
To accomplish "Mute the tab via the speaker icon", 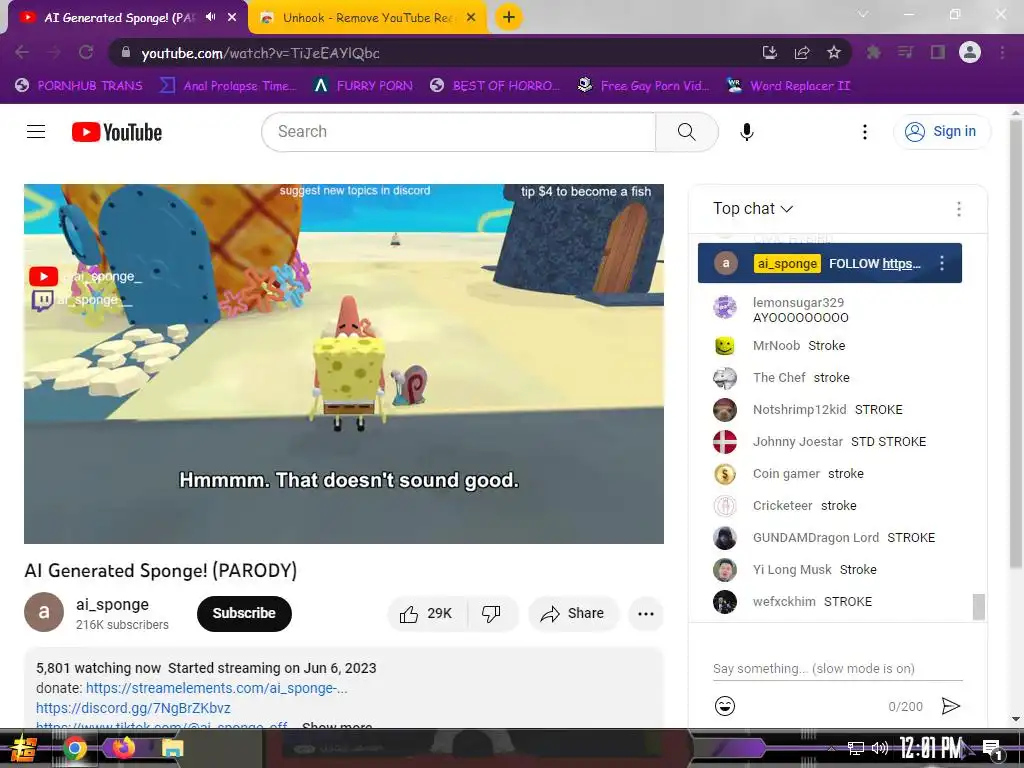I will pyautogui.click(x=210, y=17).
